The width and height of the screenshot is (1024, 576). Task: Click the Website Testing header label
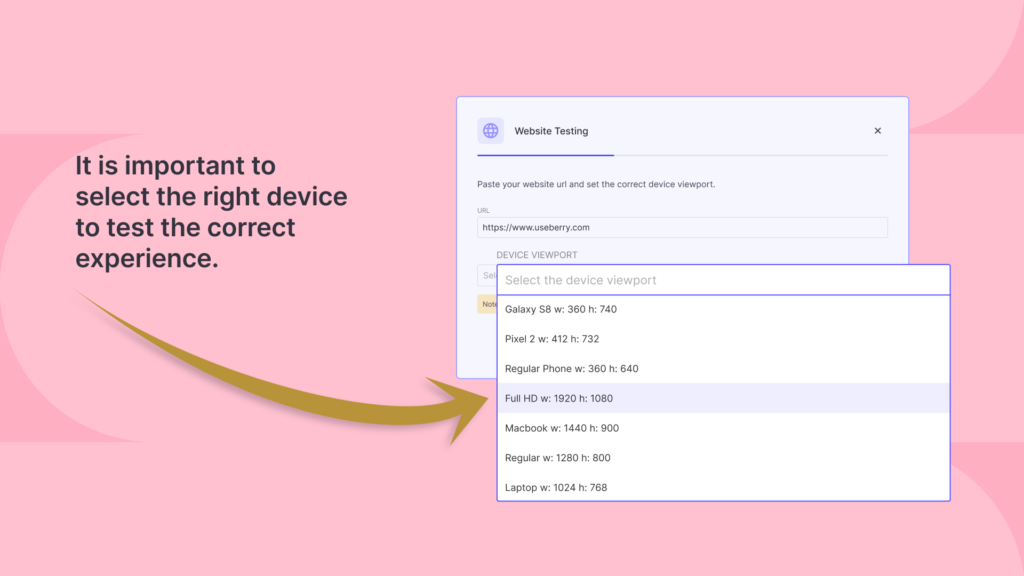click(551, 131)
